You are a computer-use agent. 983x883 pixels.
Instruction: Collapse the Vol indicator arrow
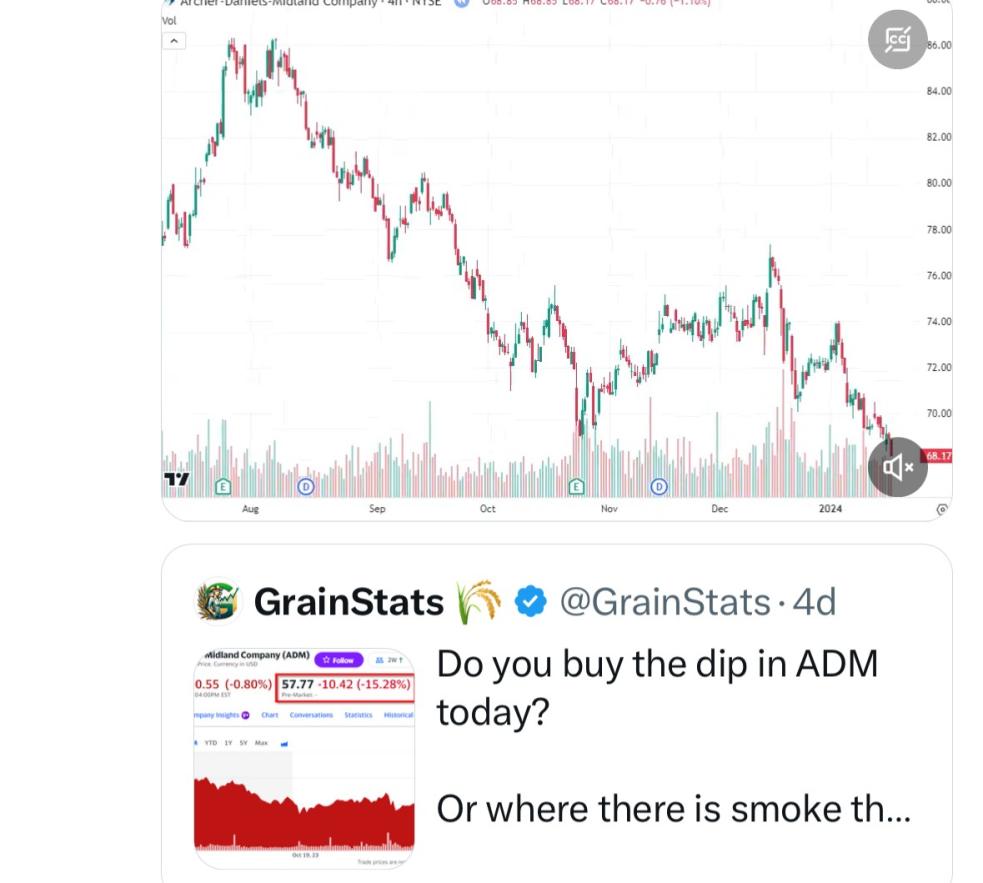click(175, 41)
